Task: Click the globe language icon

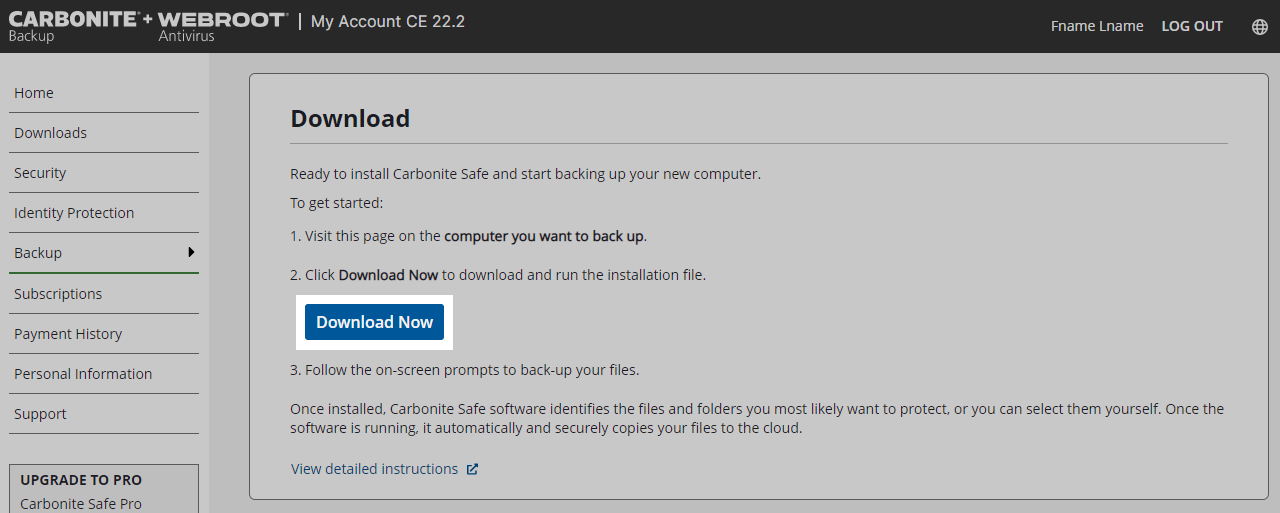Action: 1260,27
